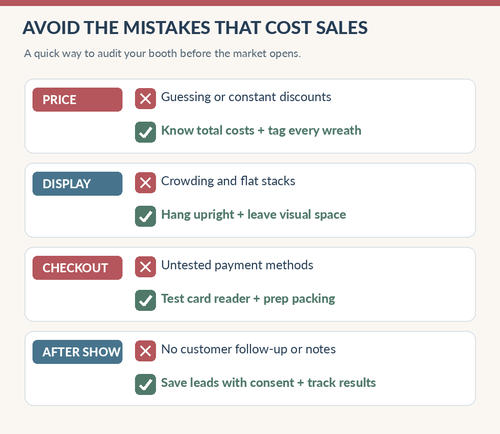
Task: Click the green checkmark beside Hang upright
Action: [x=145, y=216]
